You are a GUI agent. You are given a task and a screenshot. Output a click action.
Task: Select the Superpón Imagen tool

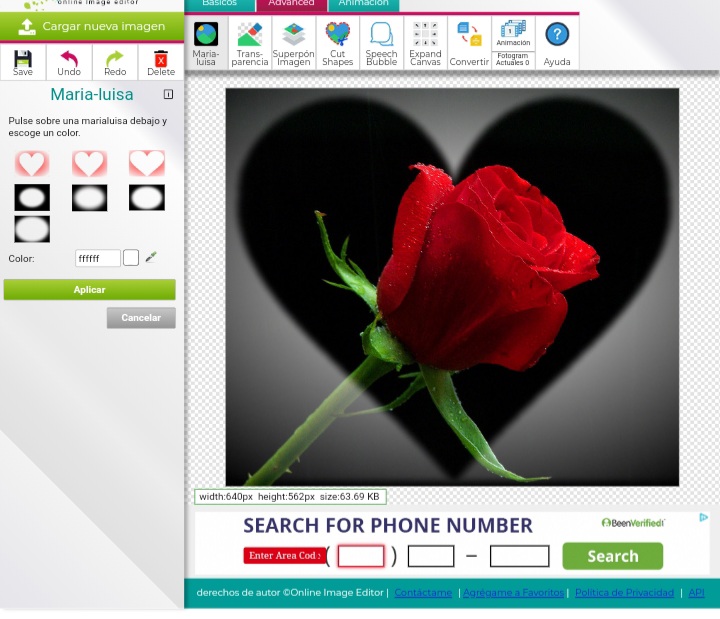coord(293,44)
